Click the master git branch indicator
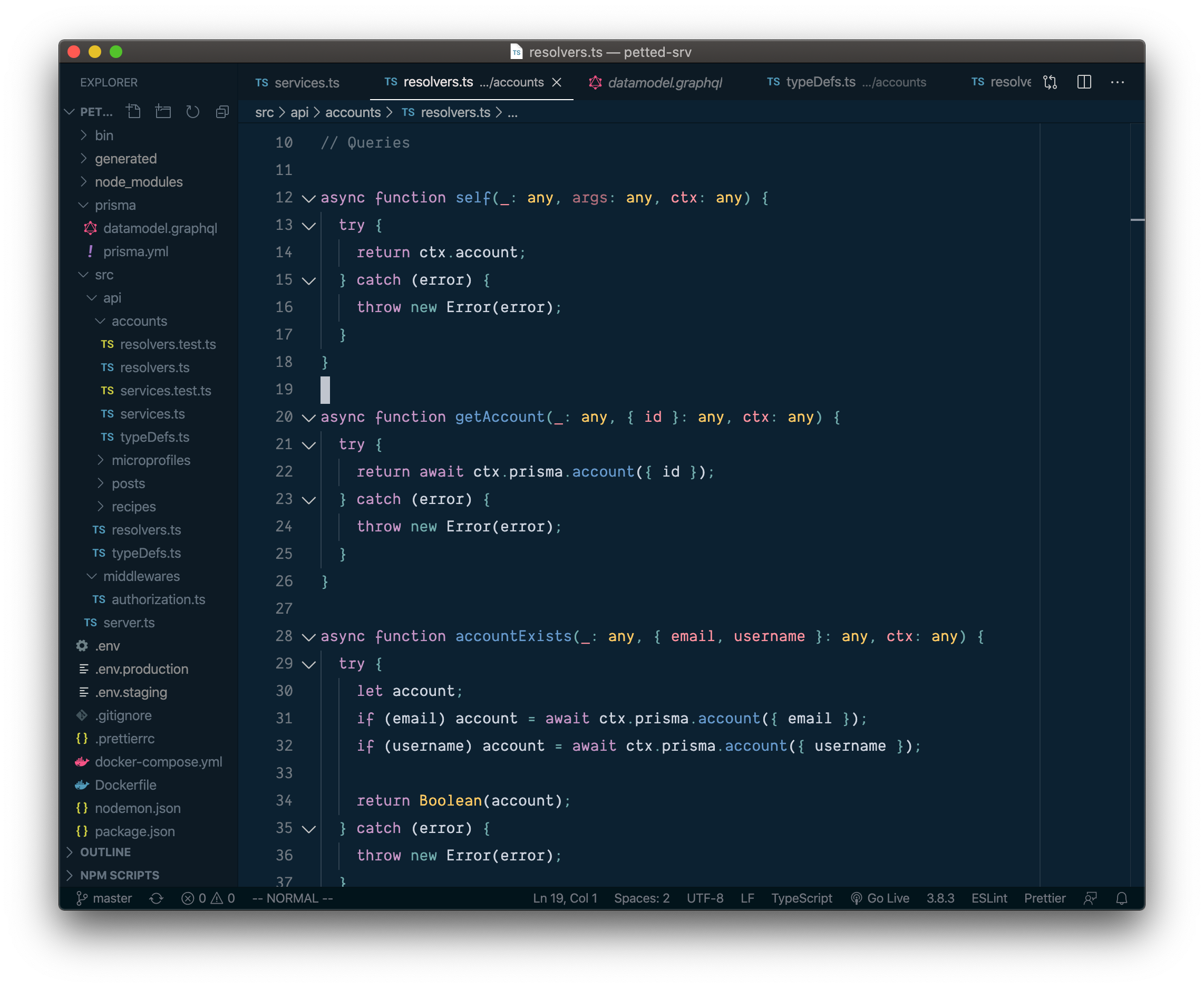The height and width of the screenshot is (988, 1204). (104, 898)
